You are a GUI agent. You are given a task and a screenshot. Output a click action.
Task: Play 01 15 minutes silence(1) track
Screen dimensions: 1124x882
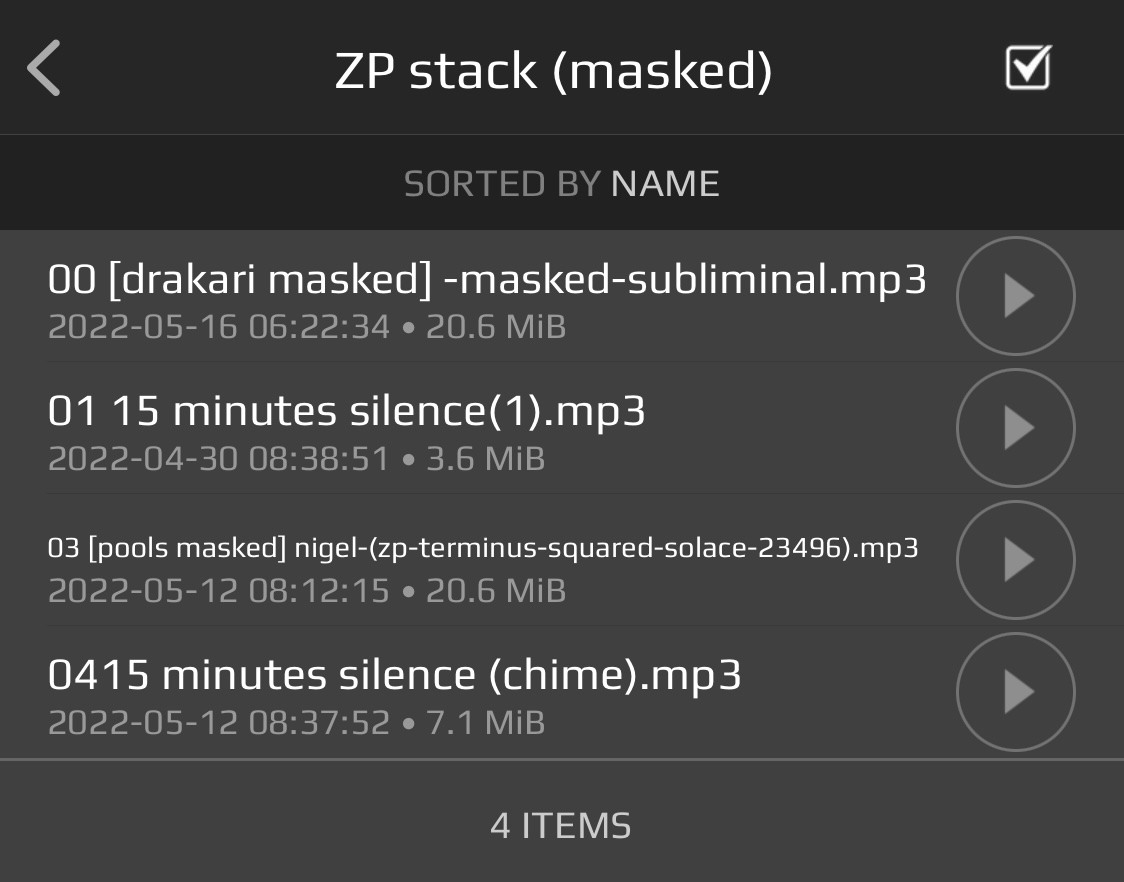pos(1016,427)
